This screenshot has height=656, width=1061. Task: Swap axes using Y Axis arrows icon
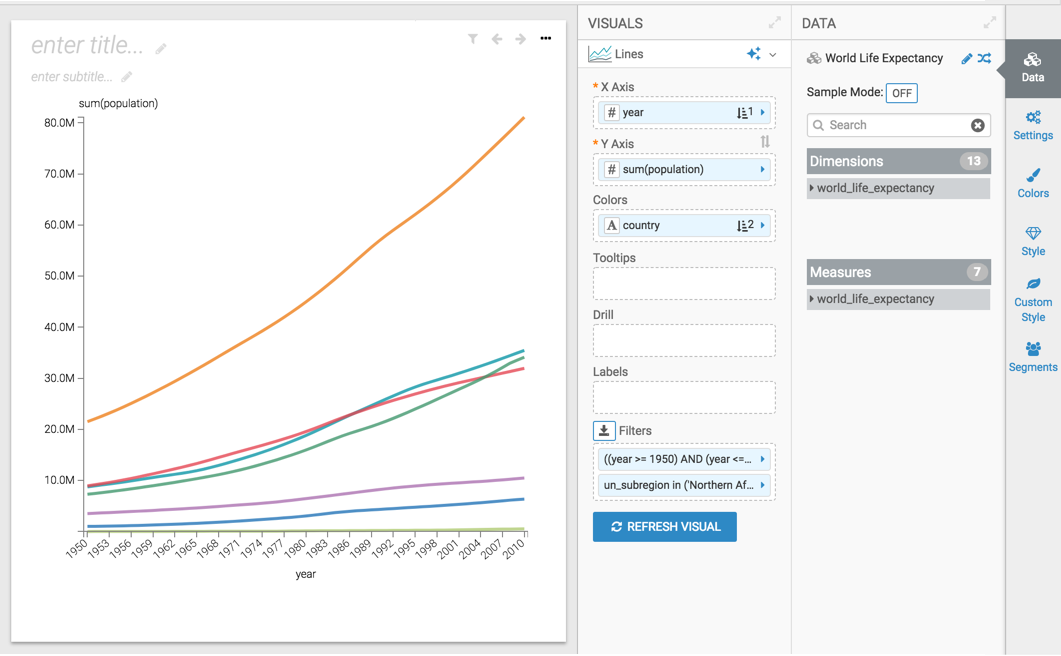click(x=765, y=143)
